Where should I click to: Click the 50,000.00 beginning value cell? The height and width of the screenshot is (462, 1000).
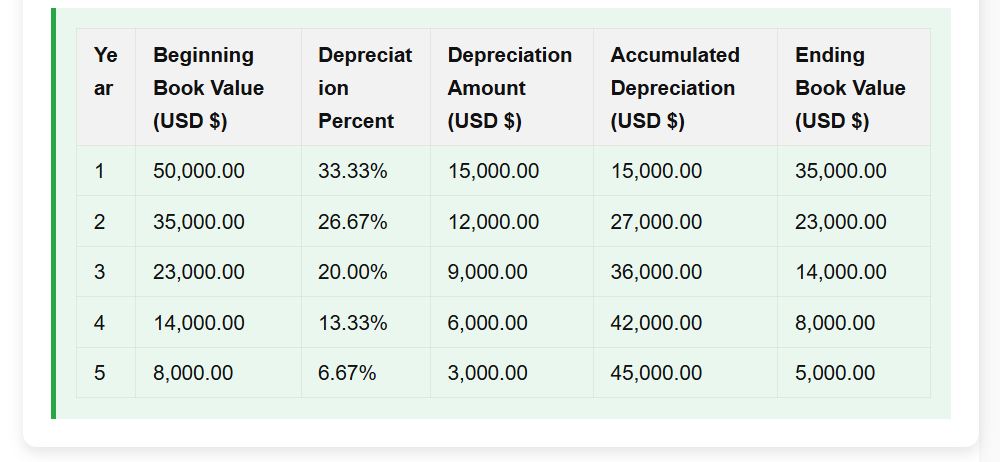218,171
